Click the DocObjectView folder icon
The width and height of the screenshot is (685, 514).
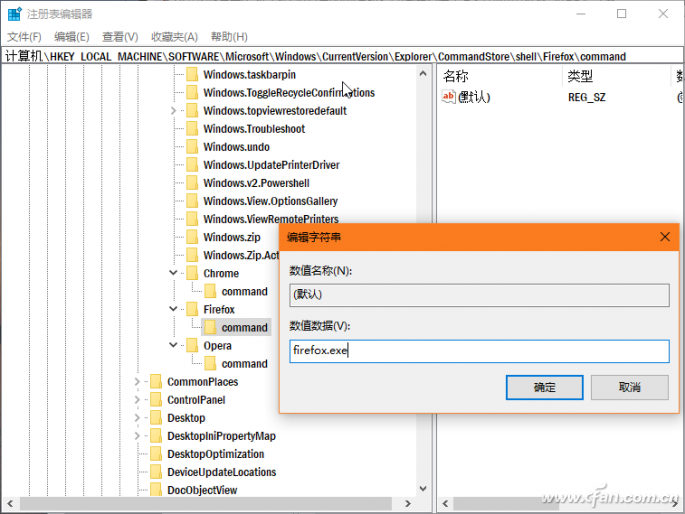click(156, 490)
